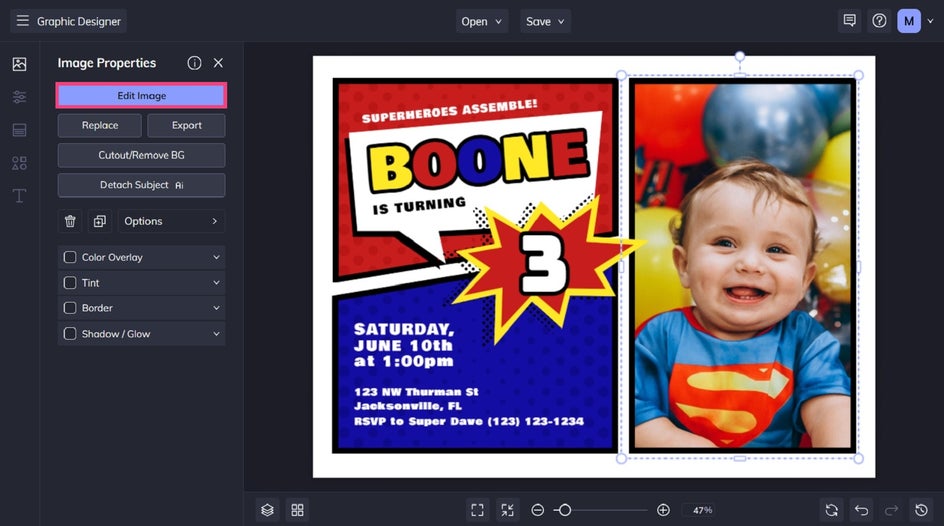Click the Edit Image button
Viewport: 944px width, 526px height.
[x=141, y=96]
